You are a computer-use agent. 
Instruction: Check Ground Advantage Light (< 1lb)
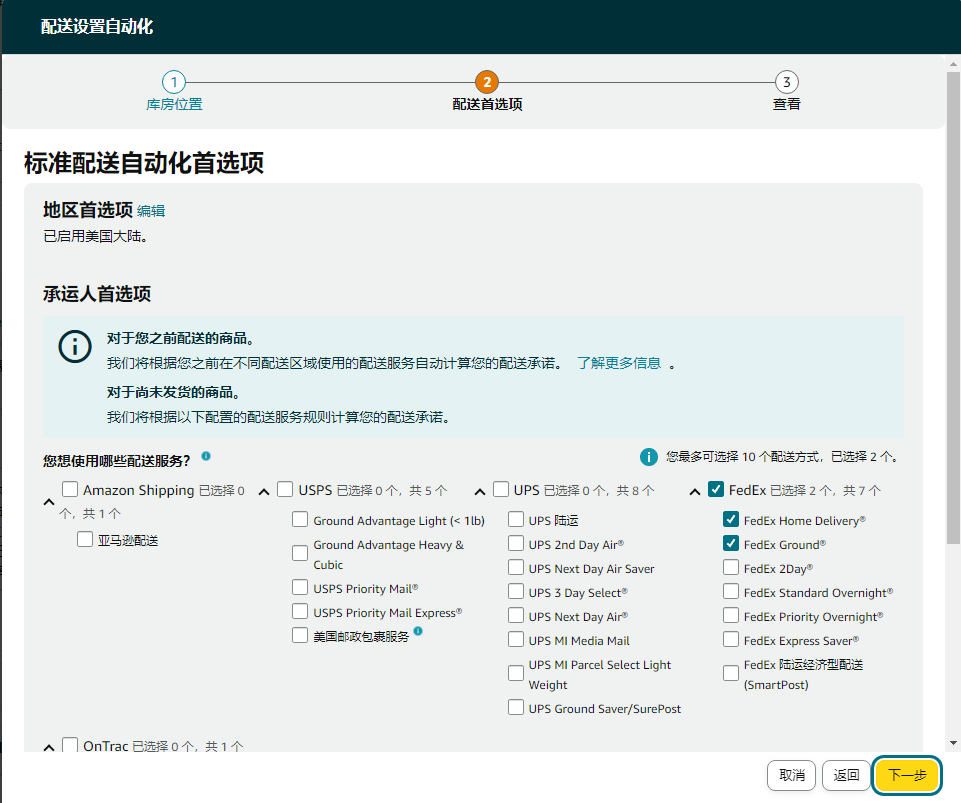tap(300, 519)
